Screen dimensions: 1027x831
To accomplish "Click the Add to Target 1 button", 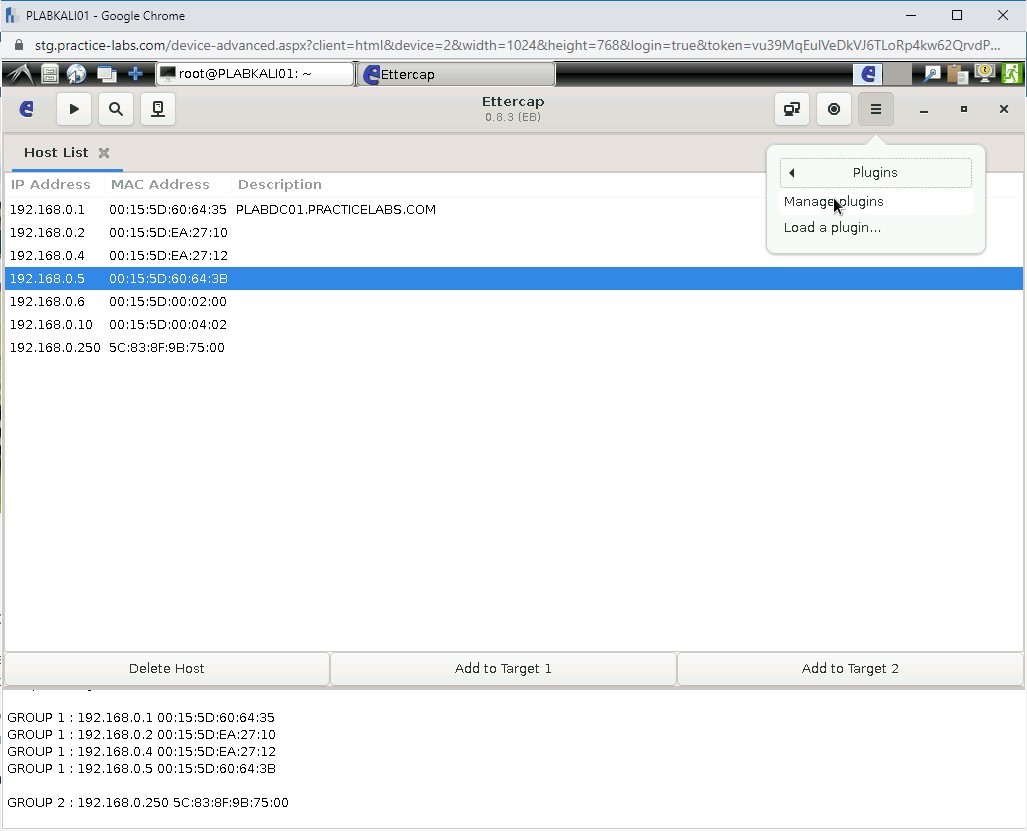I will click(x=503, y=668).
